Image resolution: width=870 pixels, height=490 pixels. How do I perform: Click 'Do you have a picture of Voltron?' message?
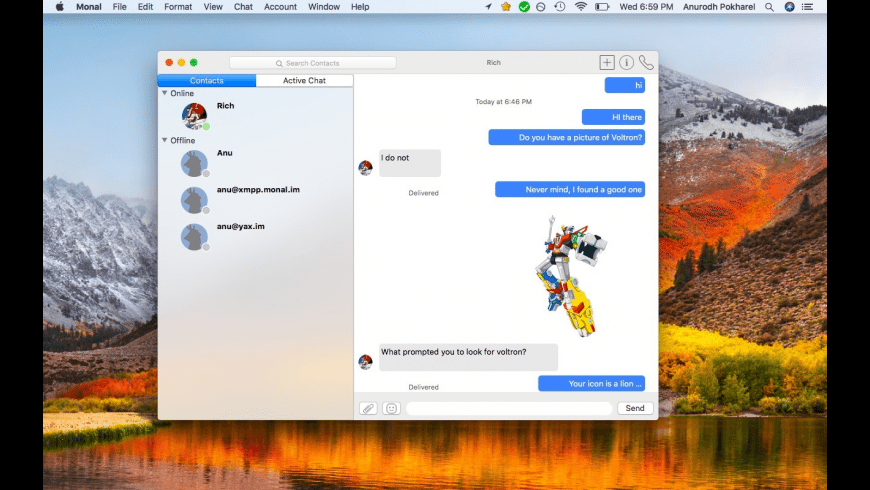(x=566, y=137)
